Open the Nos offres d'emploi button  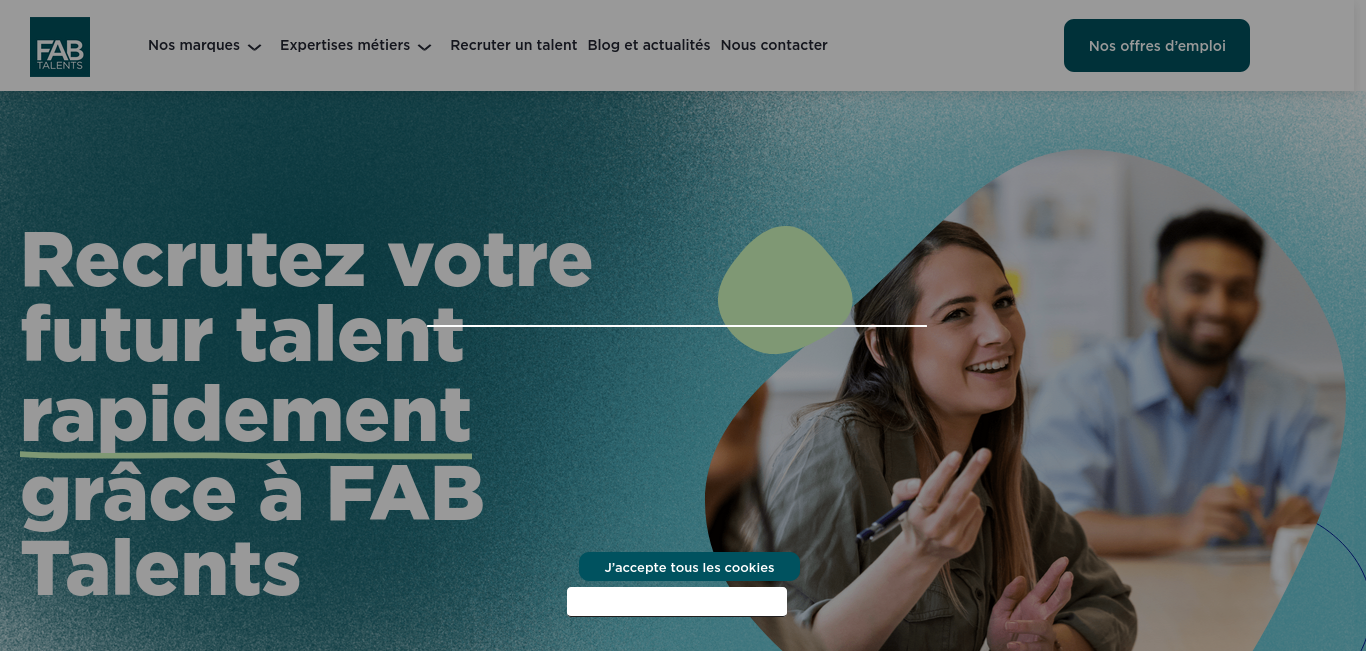point(1157,46)
